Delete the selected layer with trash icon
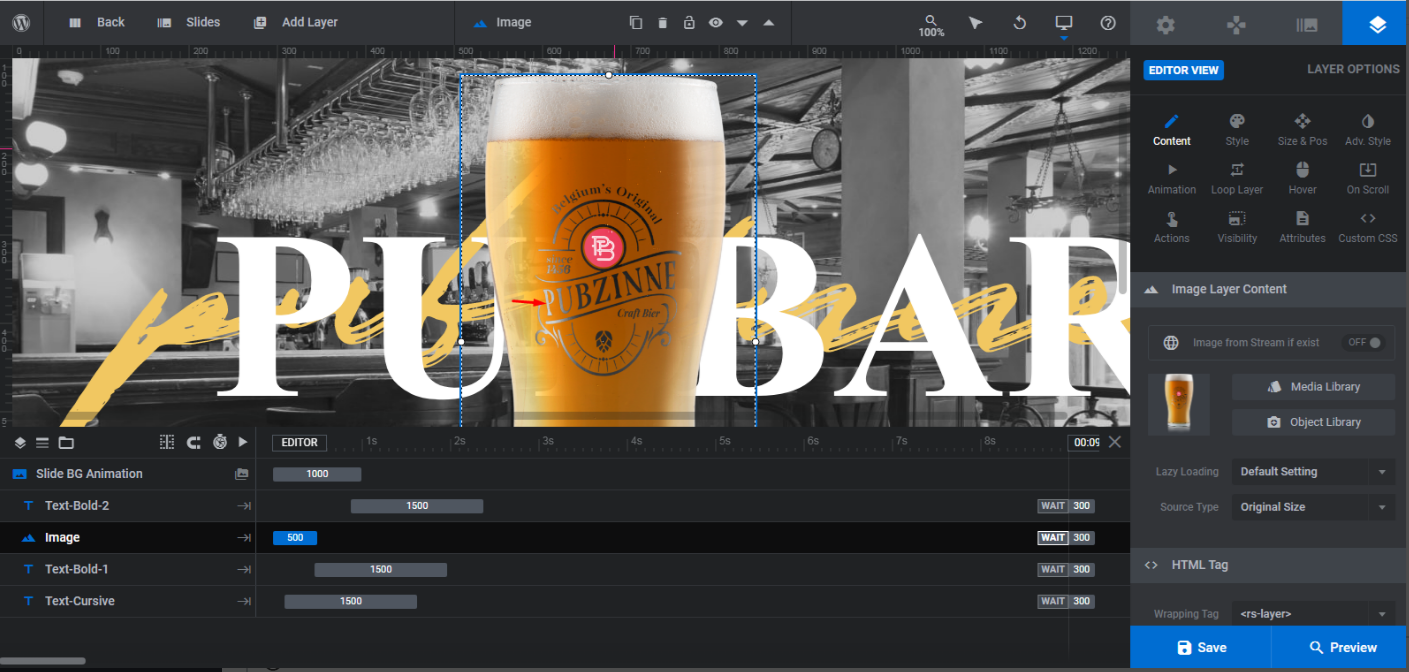The height and width of the screenshot is (672, 1409). [x=662, y=22]
